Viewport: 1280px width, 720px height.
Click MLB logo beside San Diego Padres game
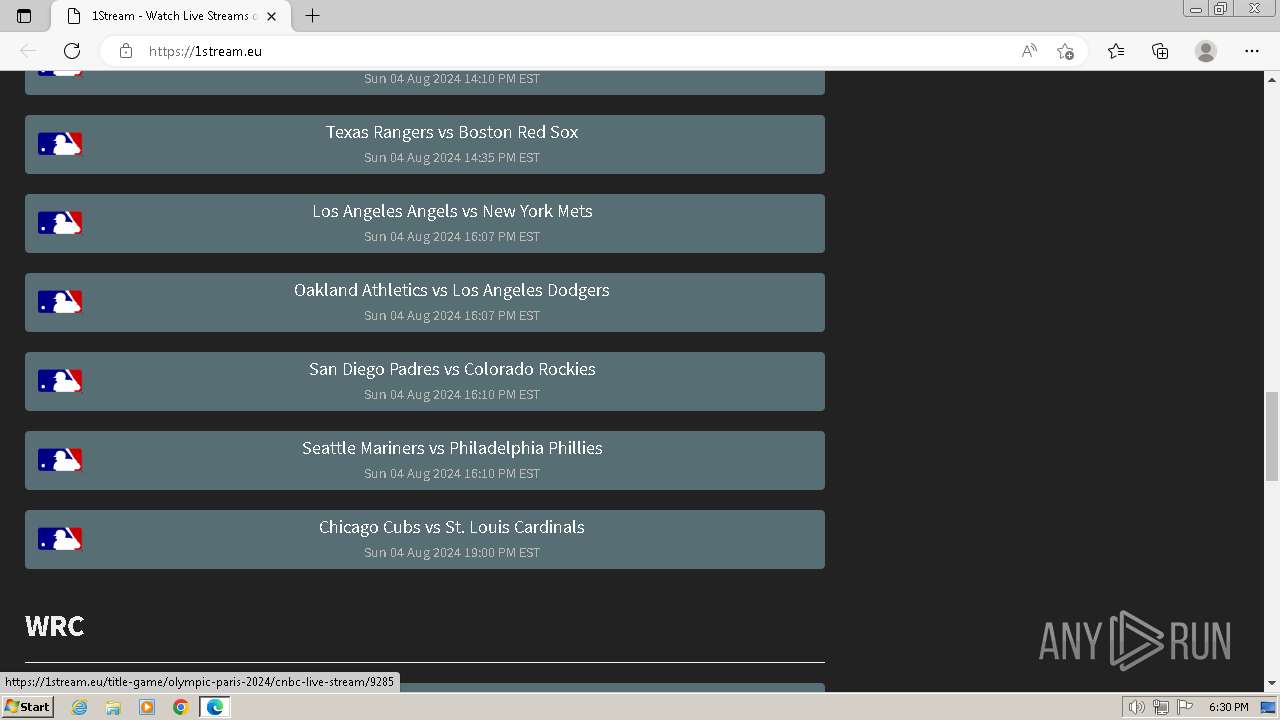[x=60, y=381]
